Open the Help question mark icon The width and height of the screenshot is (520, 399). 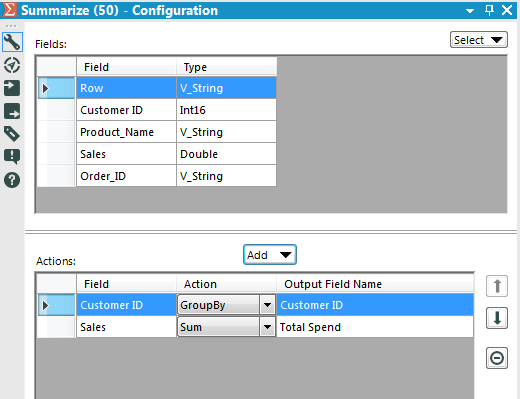(12, 180)
